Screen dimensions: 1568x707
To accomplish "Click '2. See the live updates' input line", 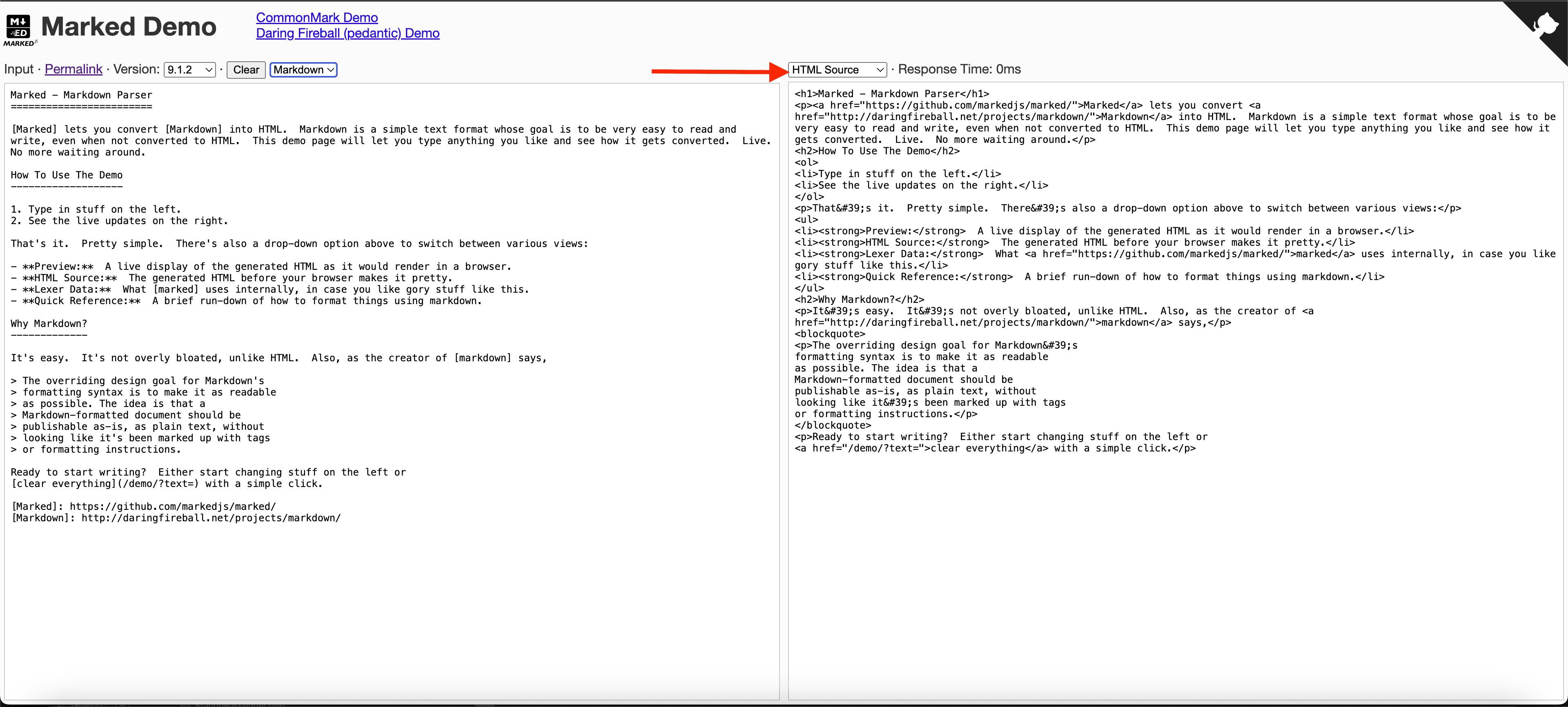I will point(119,221).
